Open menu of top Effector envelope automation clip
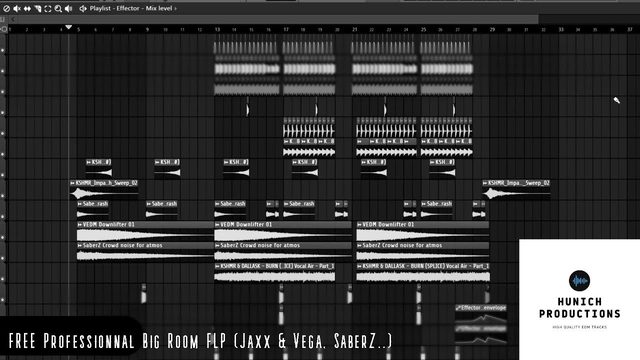The image size is (640, 360). point(458,308)
